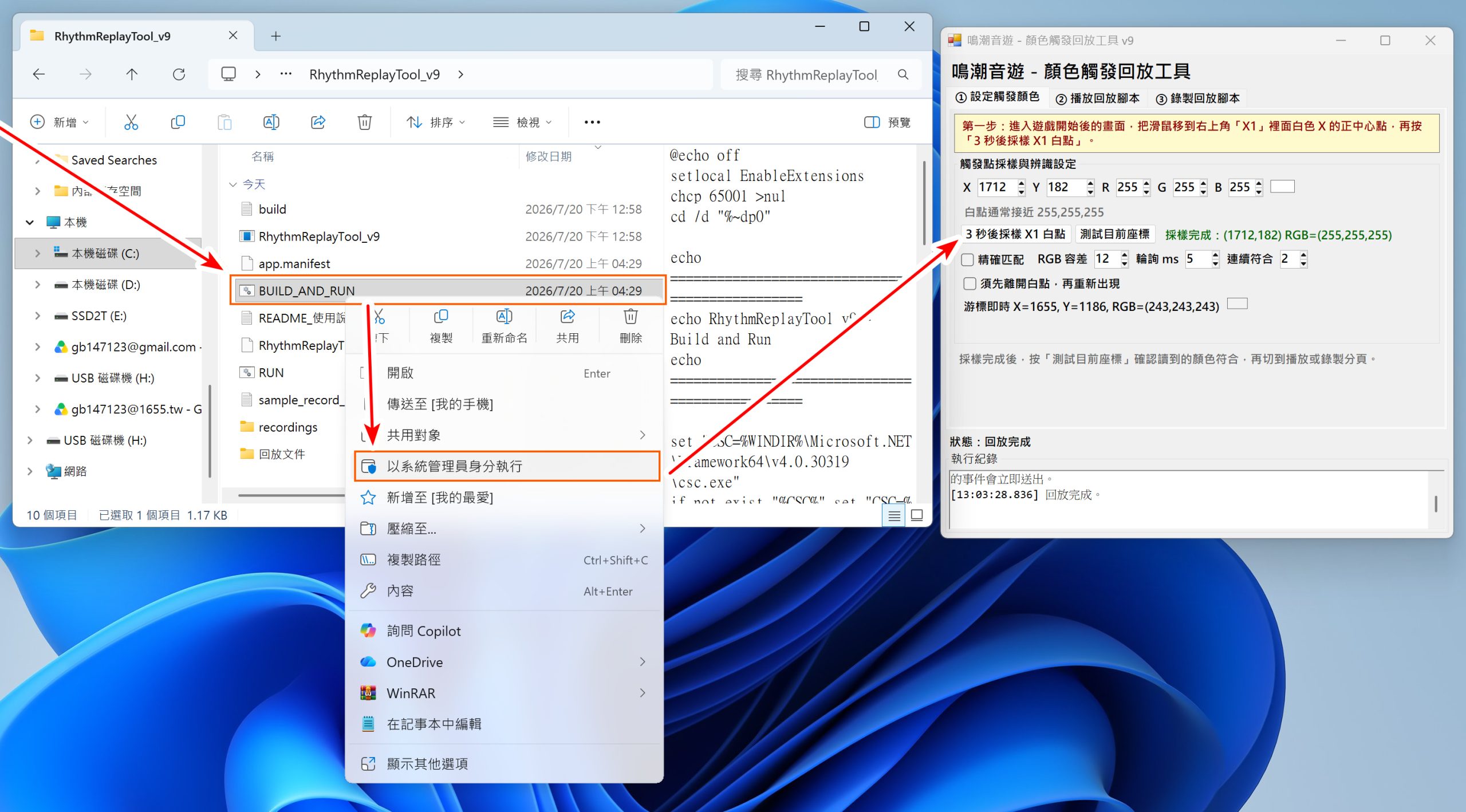Viewport: 1466px width, 812px height.
Task: Increase the 輪詢 ms stepper value
Action: 1216,255
